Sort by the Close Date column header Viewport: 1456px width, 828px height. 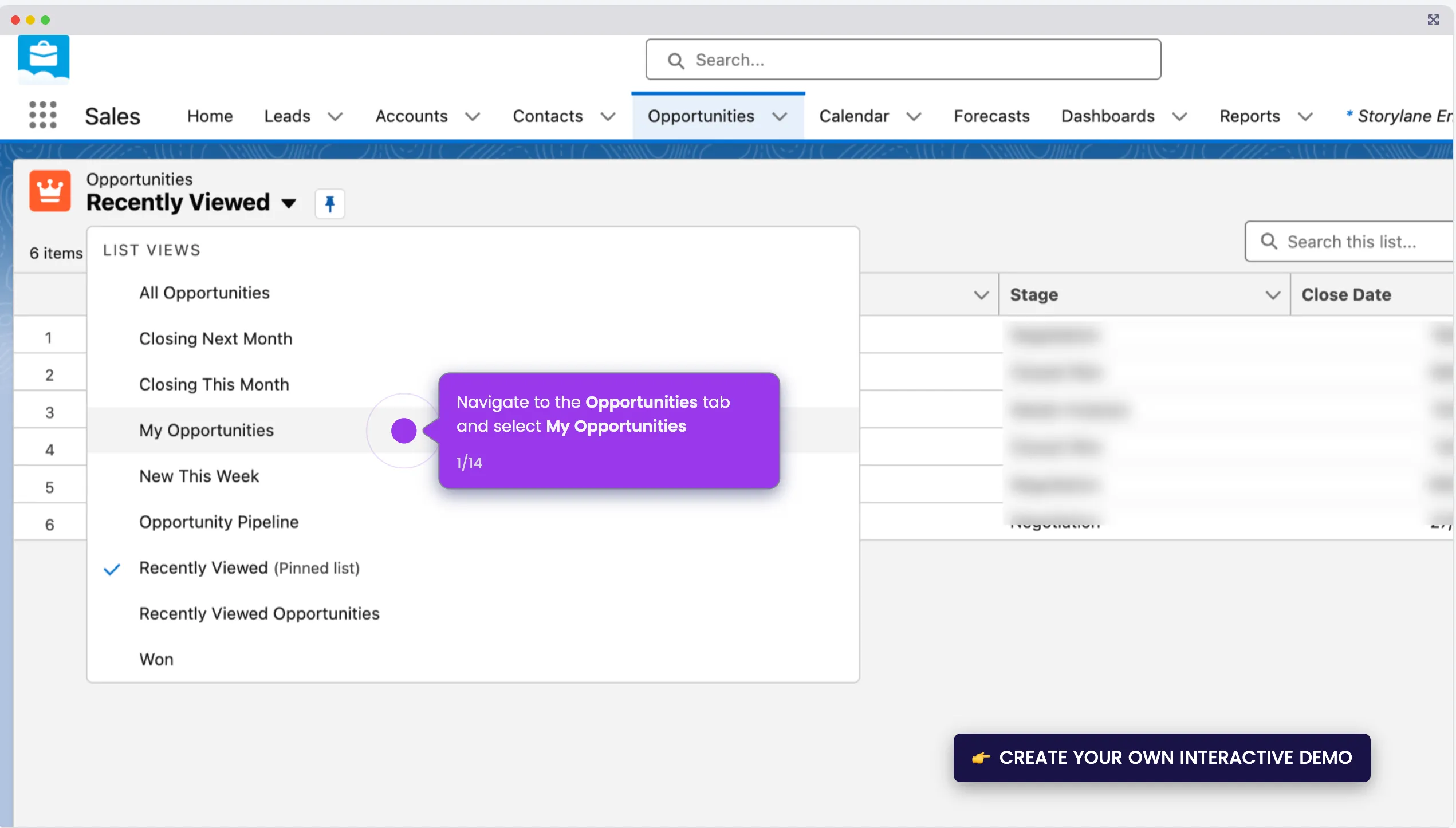(1346, 295)
